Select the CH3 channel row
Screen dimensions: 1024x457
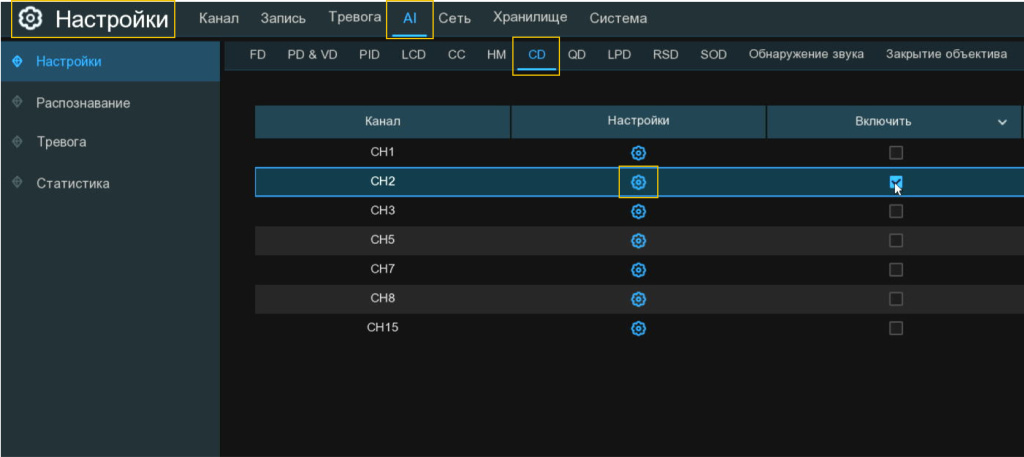pyautogui.click(x=383, y=211)
